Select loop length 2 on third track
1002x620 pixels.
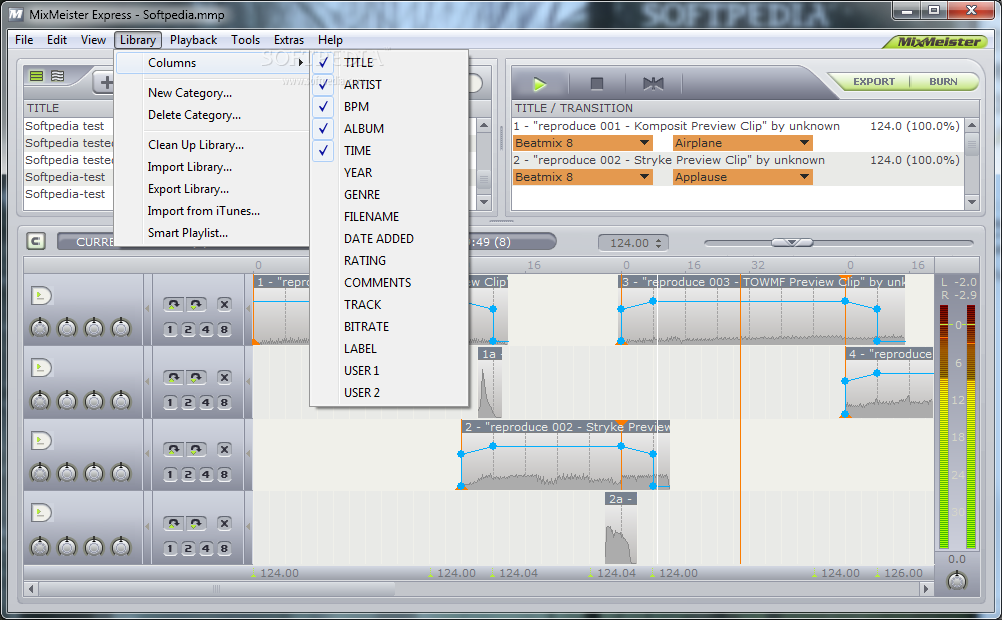point(188,475)
